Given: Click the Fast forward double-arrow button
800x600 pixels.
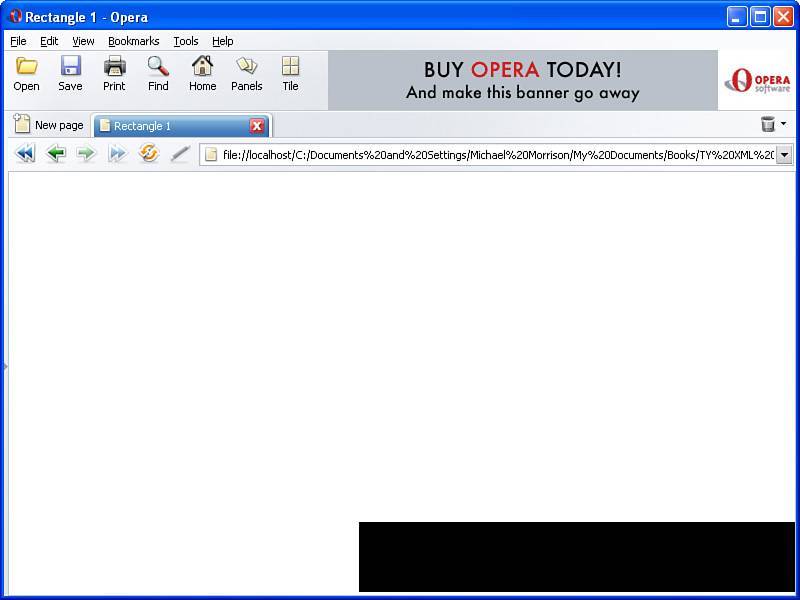Looking at the screenshot, I should click(117, 153).
